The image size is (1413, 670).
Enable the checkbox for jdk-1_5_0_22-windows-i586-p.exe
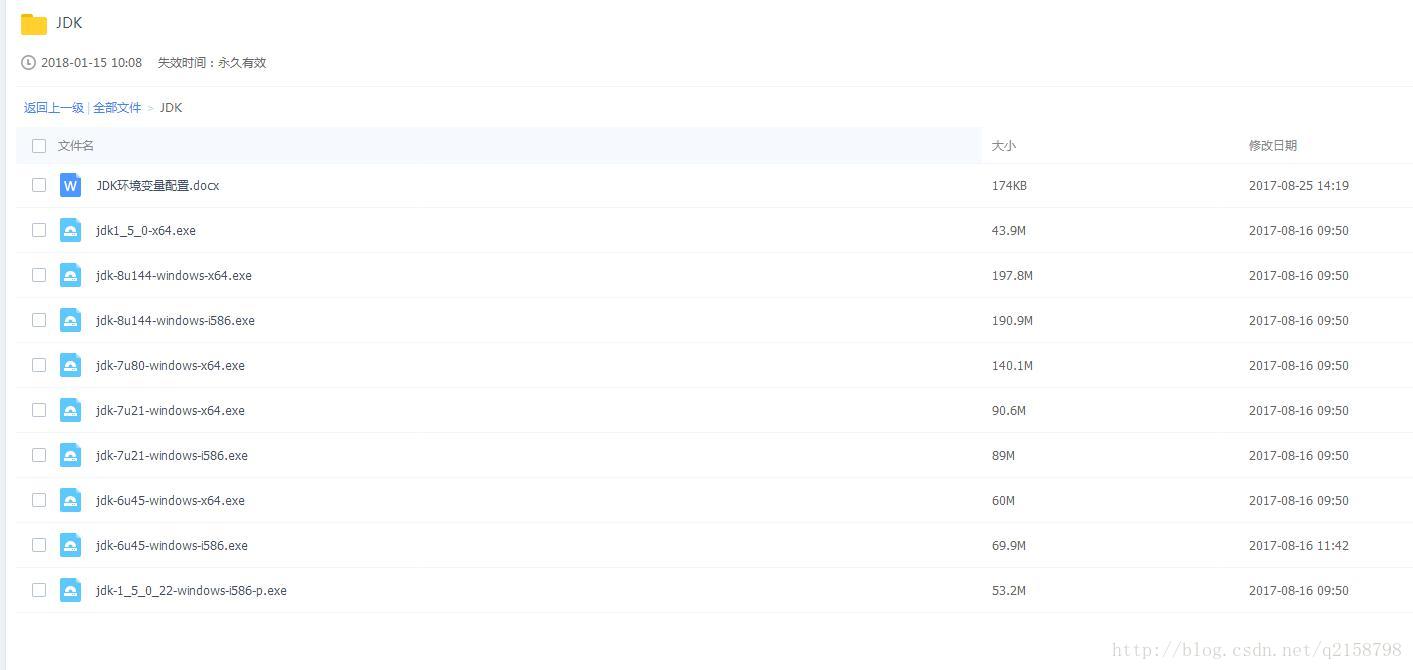tap(39, 590)
